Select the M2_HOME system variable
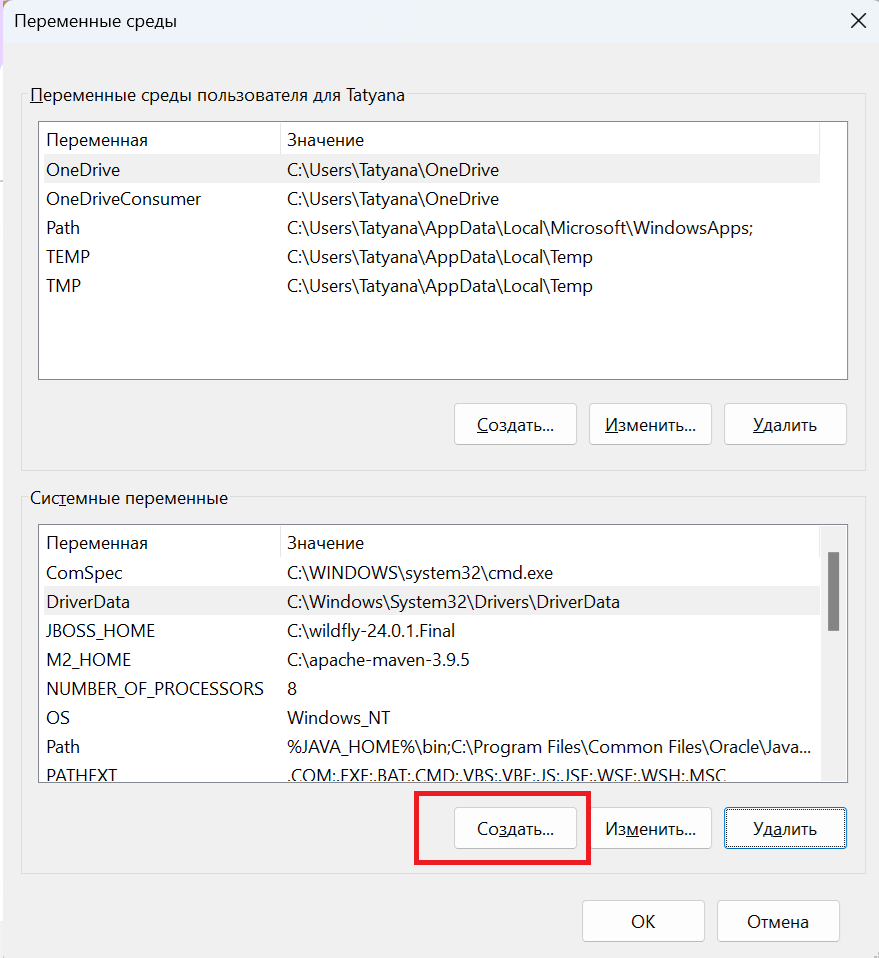Image resolution: width=879 pixels, height=958 pixels. pos(88,660)
